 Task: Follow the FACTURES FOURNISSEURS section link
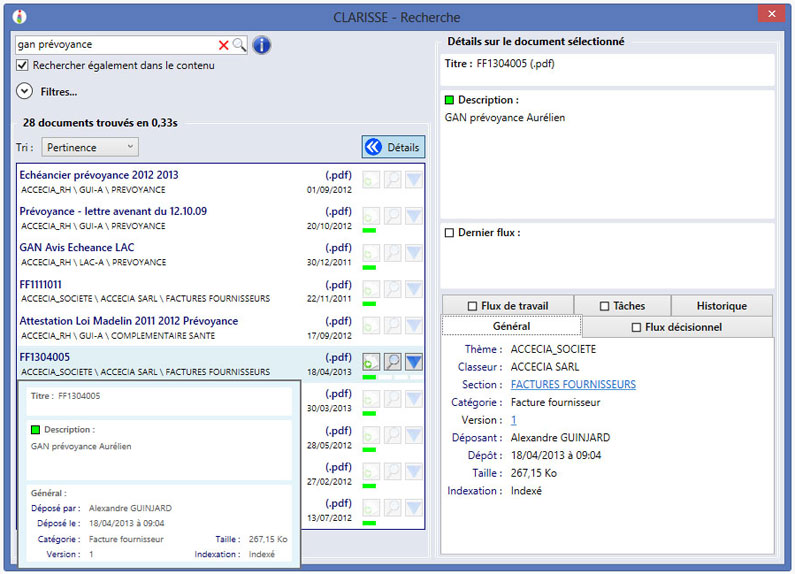click(573, 384)
